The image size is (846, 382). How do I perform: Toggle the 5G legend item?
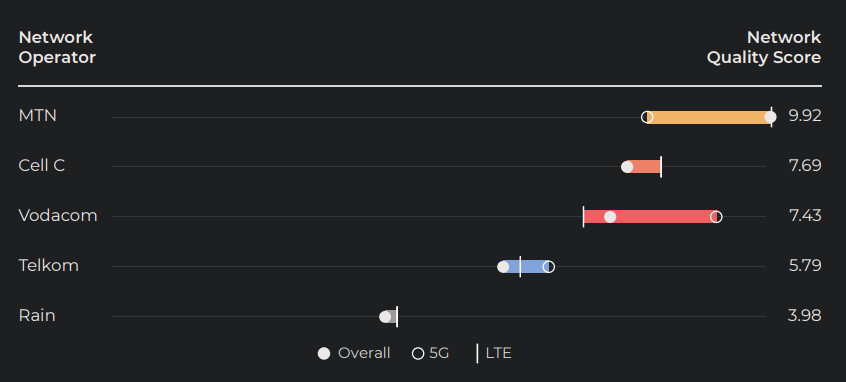coord(431,353)
